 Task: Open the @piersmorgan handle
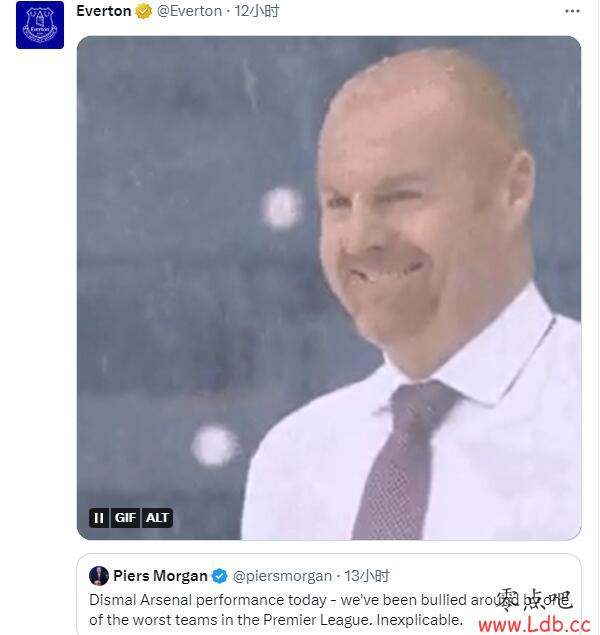point(282,575)
